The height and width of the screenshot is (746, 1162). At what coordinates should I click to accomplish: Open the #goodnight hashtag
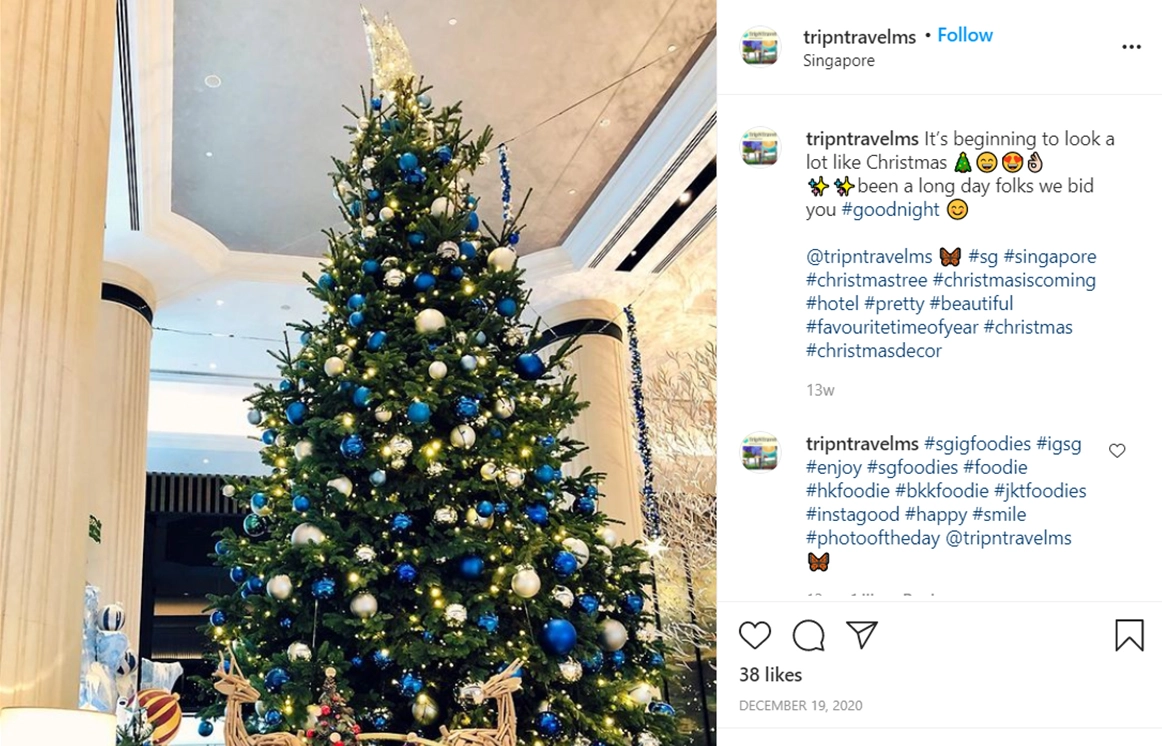click(x=890, y=210)
